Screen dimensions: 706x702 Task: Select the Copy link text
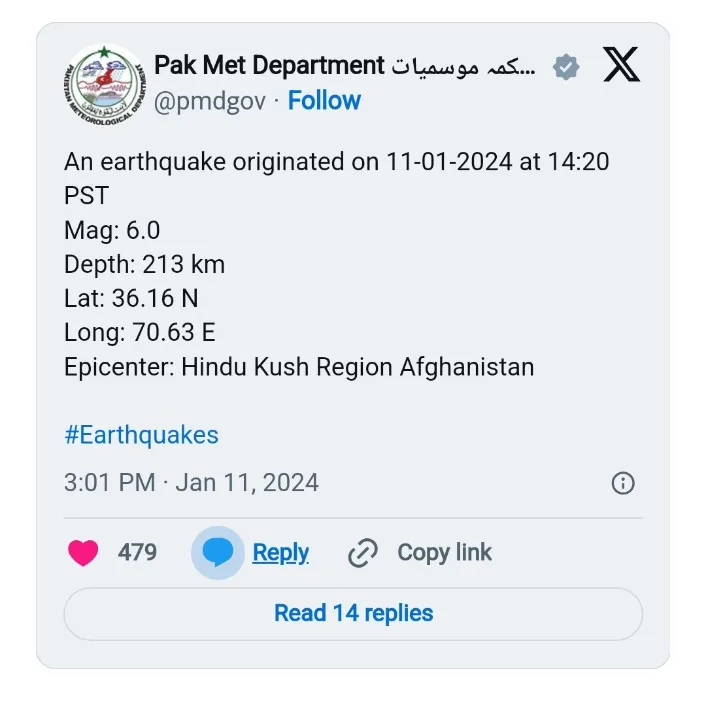(x=444, y=553)
